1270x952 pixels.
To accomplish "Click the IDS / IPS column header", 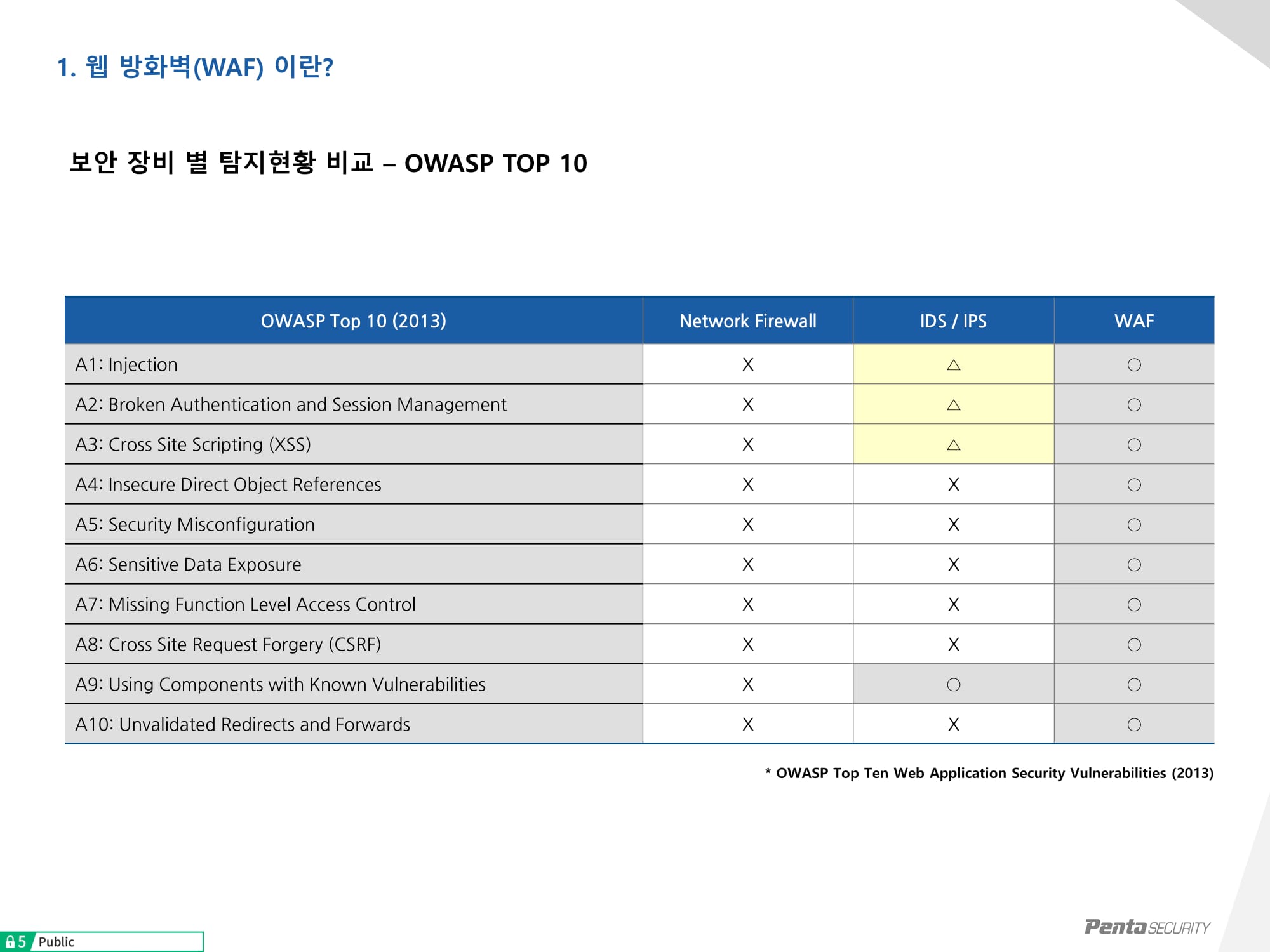I will tap(953, 321).
